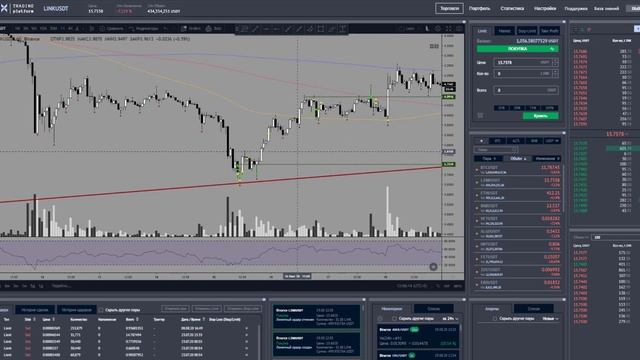Open the favorites star tab in pairs list

pos(481,141)
